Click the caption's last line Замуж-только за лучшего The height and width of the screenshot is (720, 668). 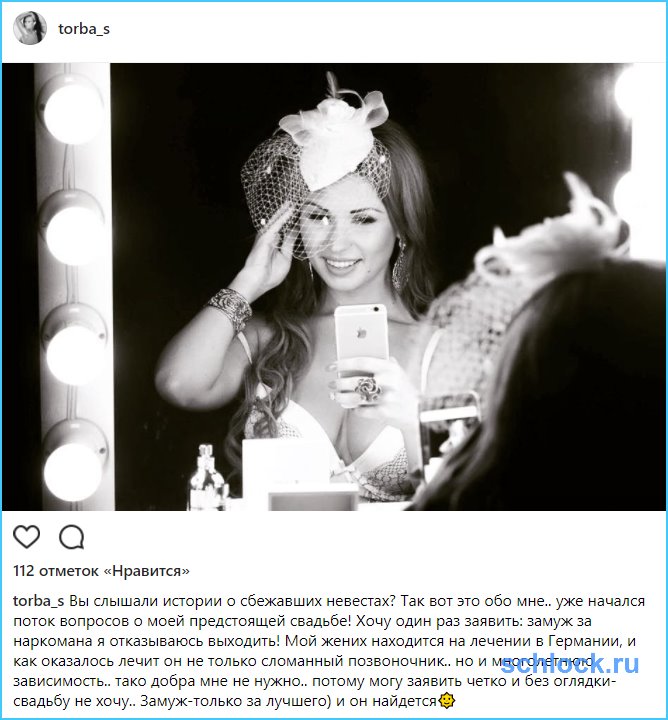(x=234, y=701)
